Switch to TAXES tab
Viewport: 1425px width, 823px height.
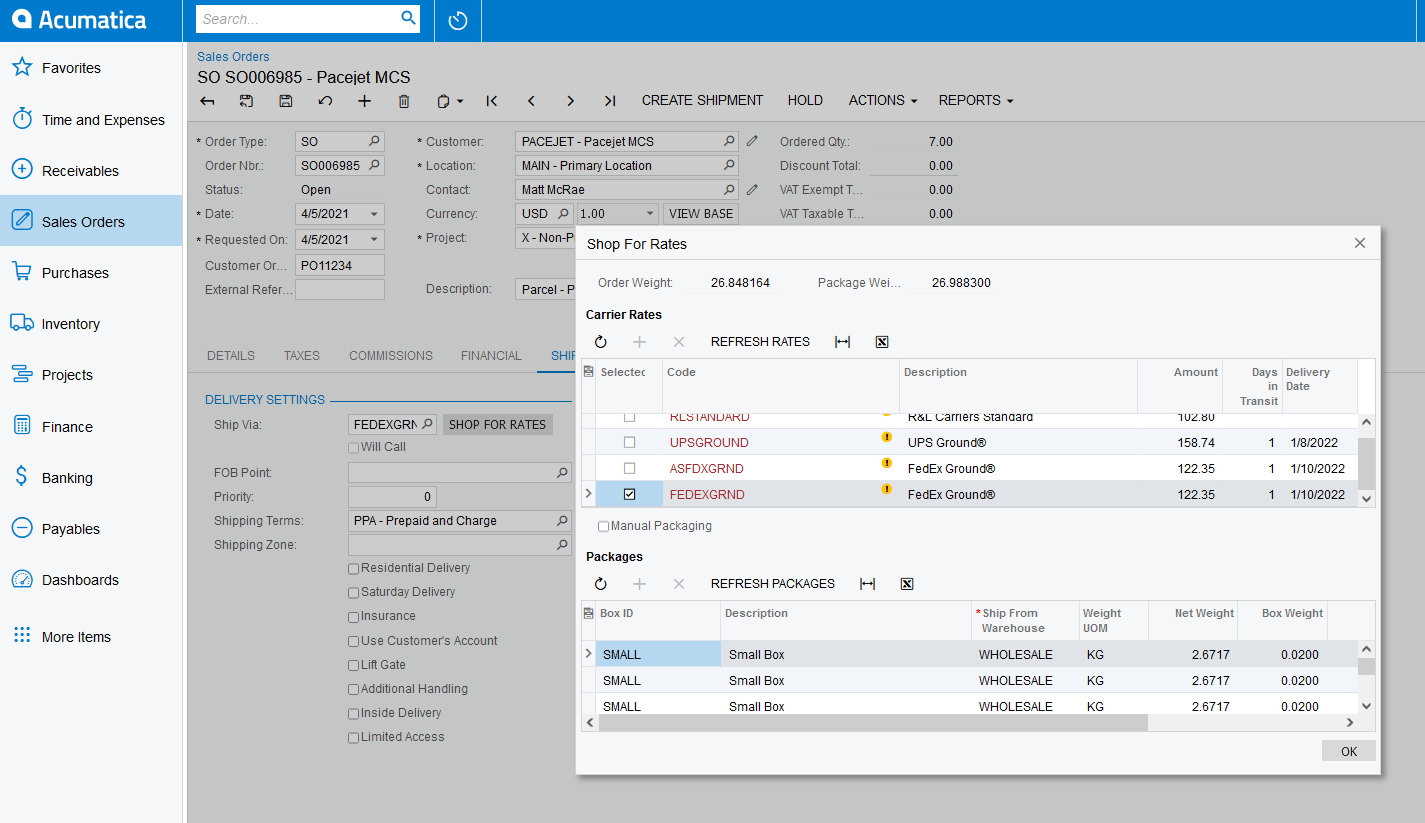click(x=302, y=356)
